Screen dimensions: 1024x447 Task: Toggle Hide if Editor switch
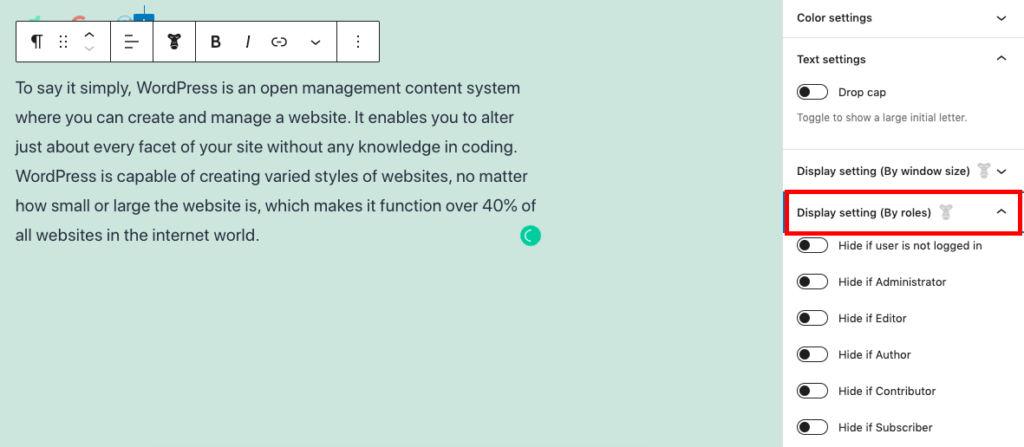point(812,318)
